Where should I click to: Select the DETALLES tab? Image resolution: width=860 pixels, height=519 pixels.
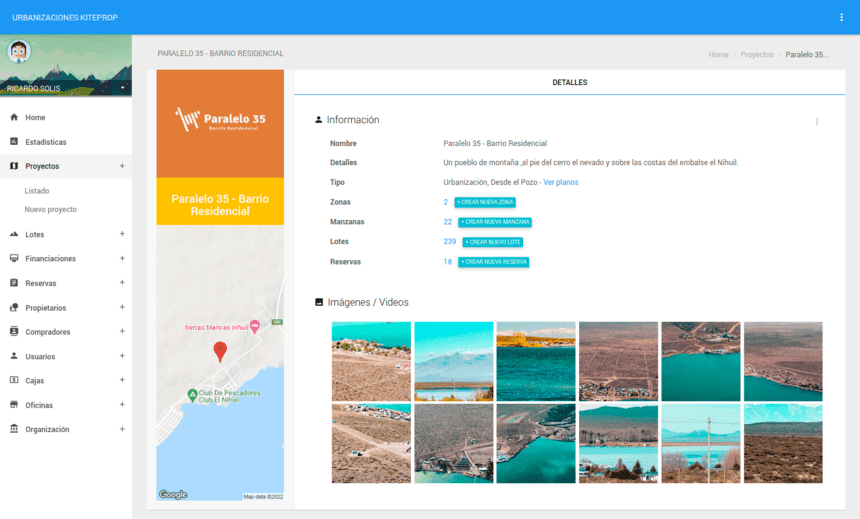[x=569, y=82]
